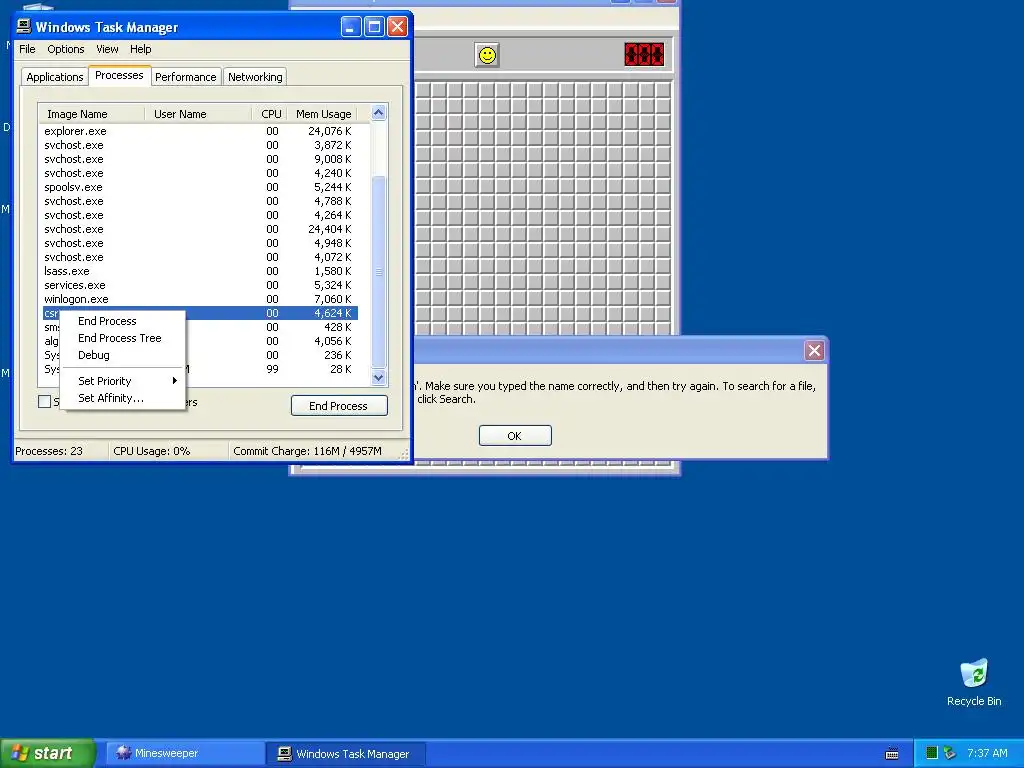
Task: Select the services.exe process row
Action: point(200,285)
